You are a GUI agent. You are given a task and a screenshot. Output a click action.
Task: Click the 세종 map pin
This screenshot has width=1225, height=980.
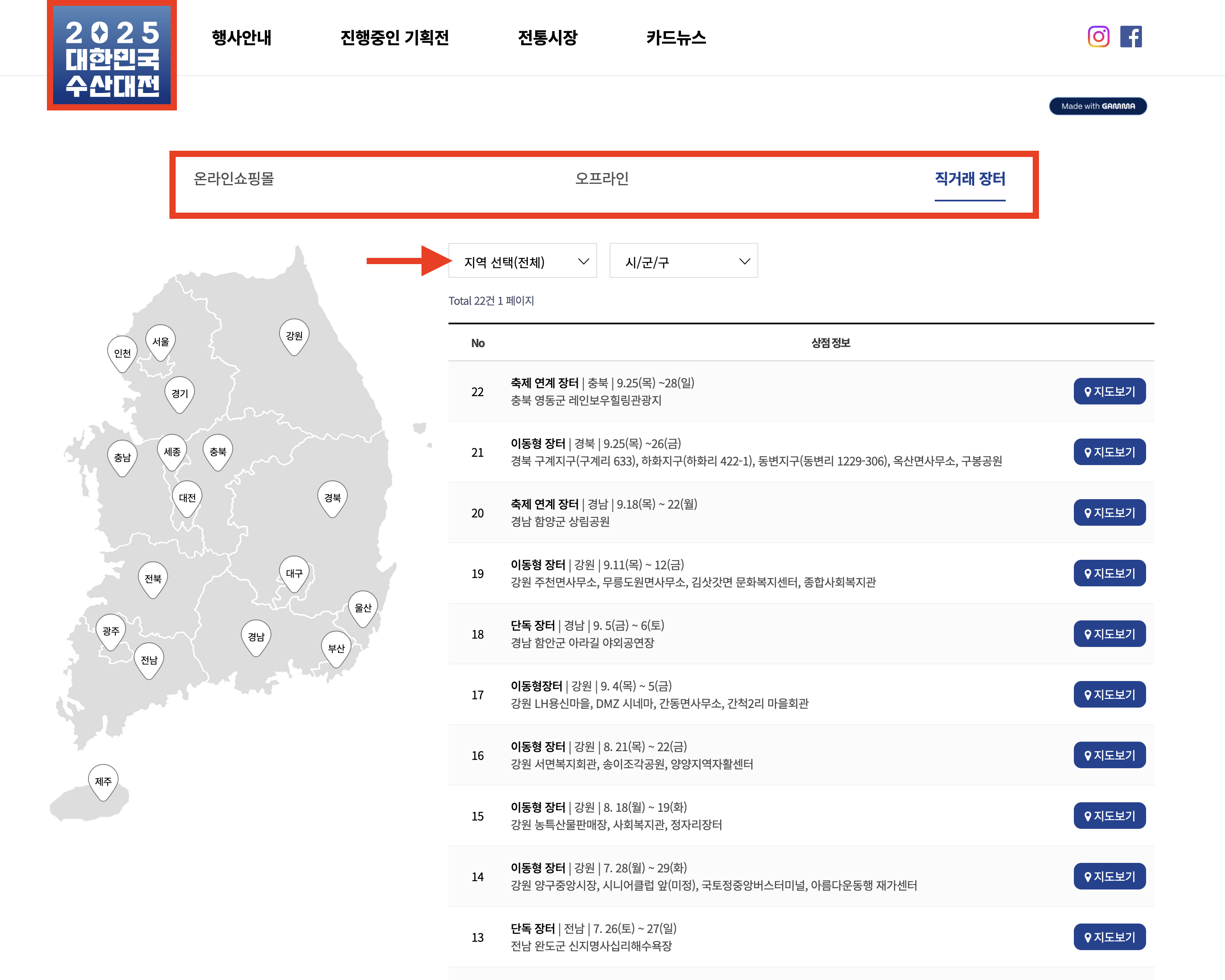[171, 452]
